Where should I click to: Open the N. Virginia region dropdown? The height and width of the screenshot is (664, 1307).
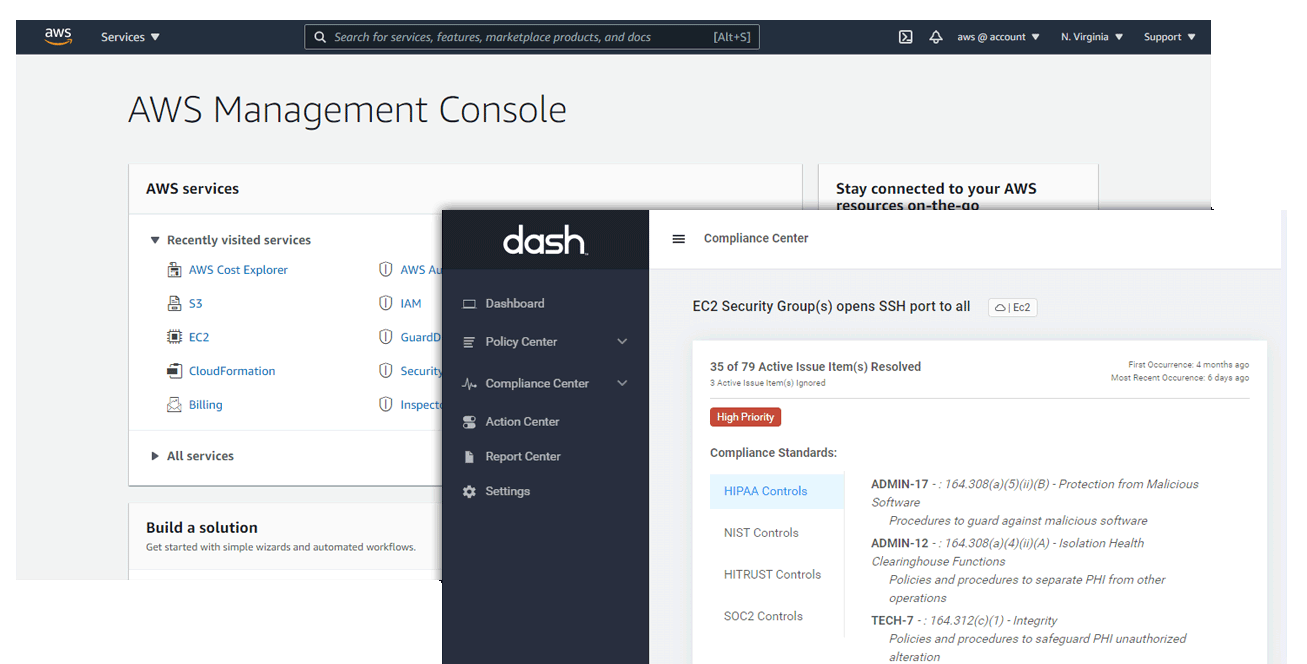[x=1092, y=37]
